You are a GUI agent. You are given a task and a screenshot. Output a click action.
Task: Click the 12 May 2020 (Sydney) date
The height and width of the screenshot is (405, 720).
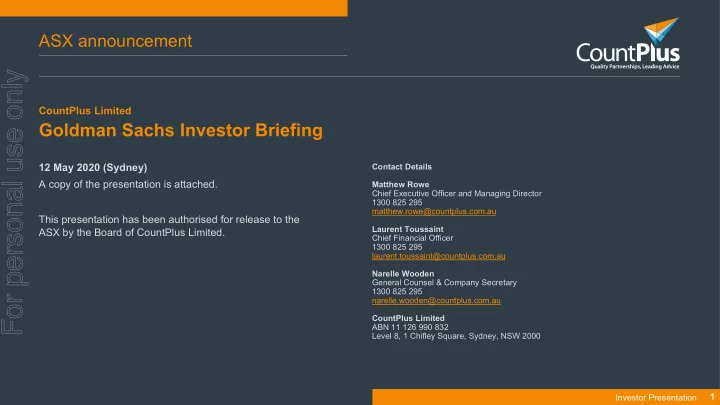(93, 168)
